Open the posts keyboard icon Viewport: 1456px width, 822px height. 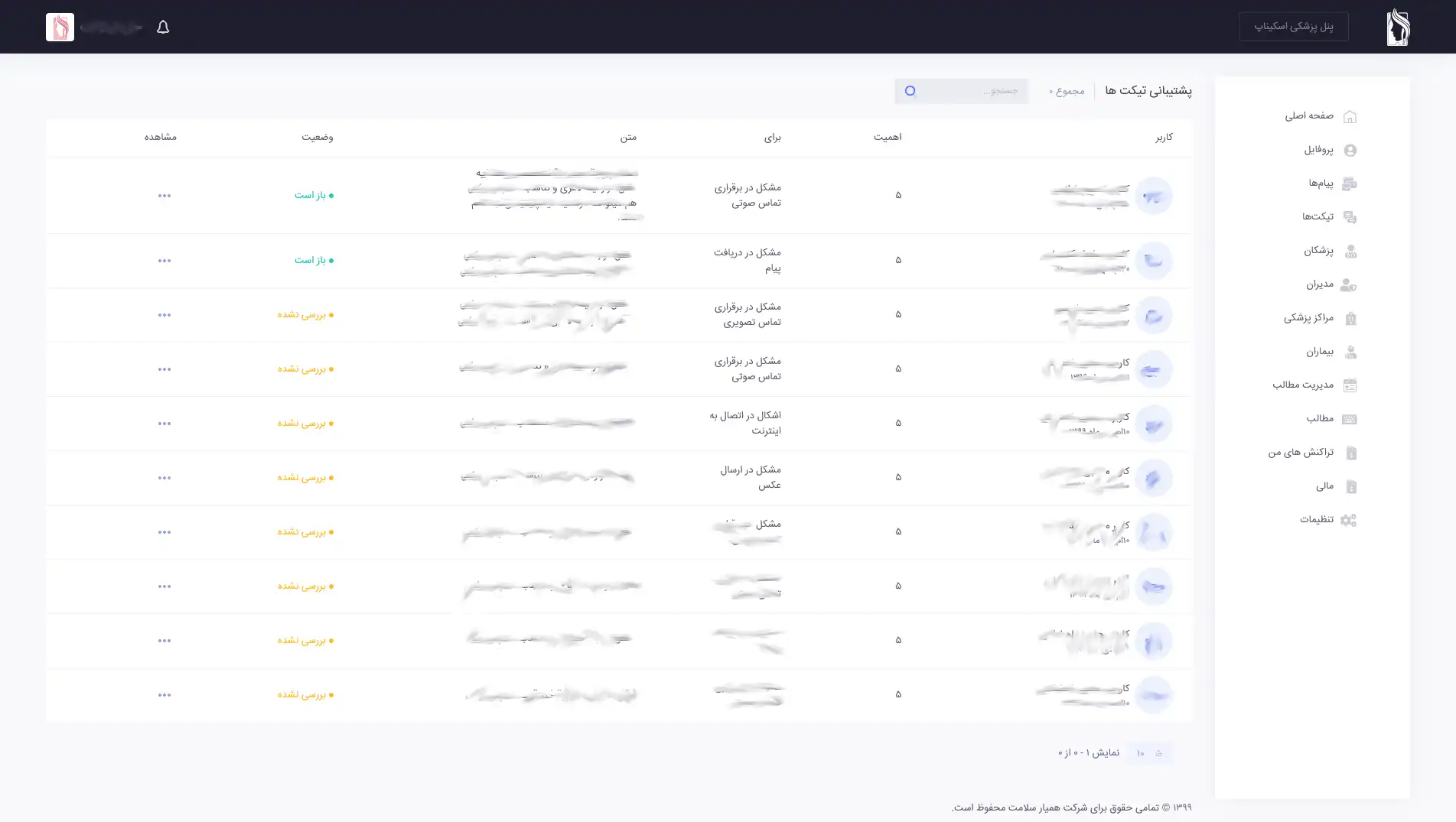tap(1350, 420)
